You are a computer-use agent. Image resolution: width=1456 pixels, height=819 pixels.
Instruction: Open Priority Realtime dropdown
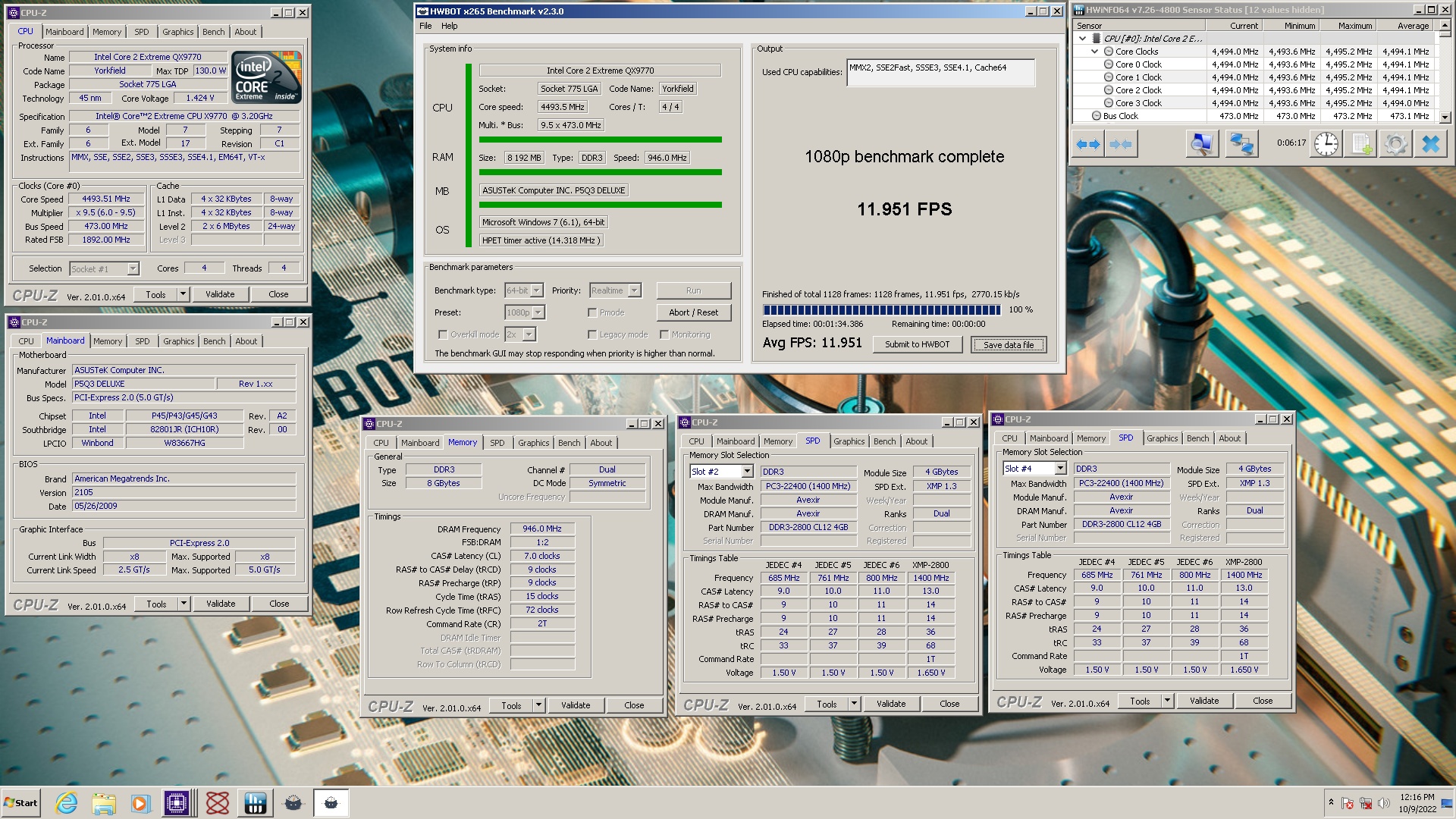(635, 290)
